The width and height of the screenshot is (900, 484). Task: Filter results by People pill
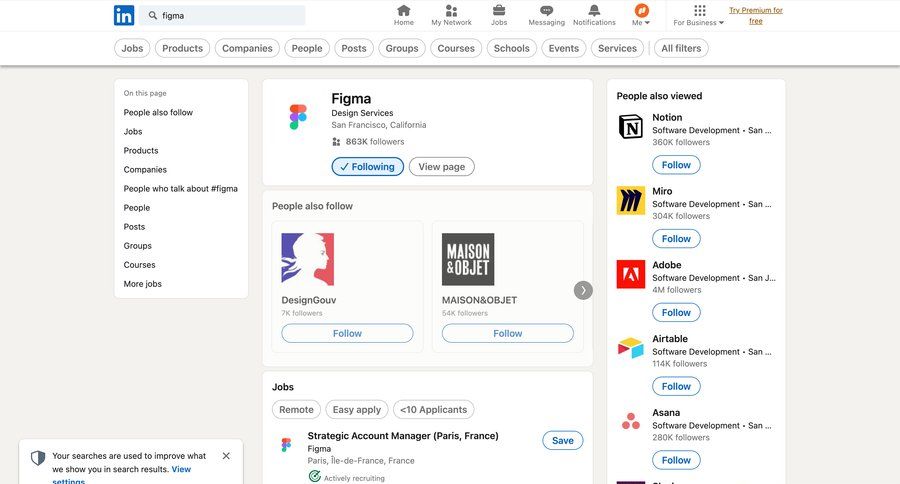tap(307, 48)
